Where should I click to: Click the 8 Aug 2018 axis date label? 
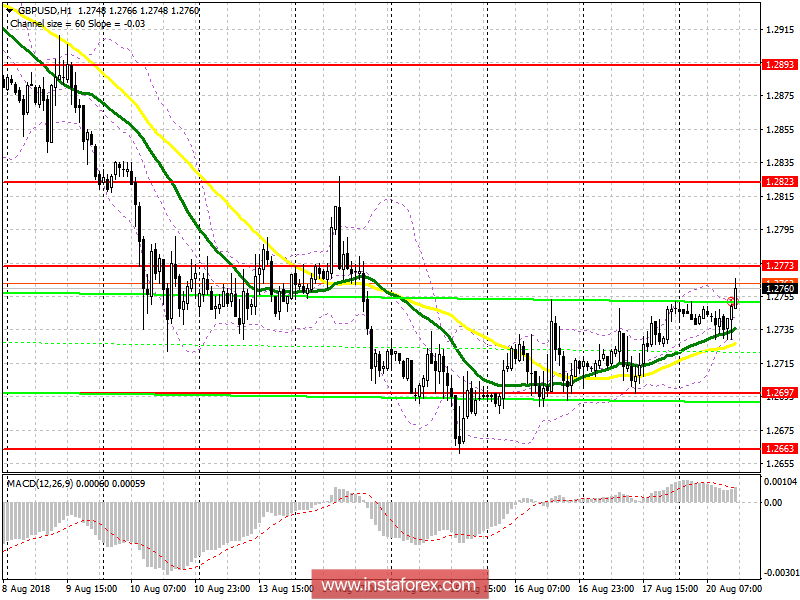click(26, 591)
